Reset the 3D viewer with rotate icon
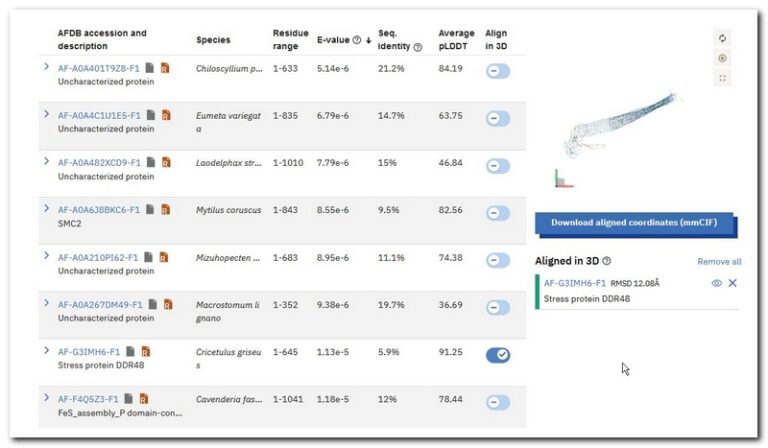Screen dimensions: 768x448 coord(722,38)
